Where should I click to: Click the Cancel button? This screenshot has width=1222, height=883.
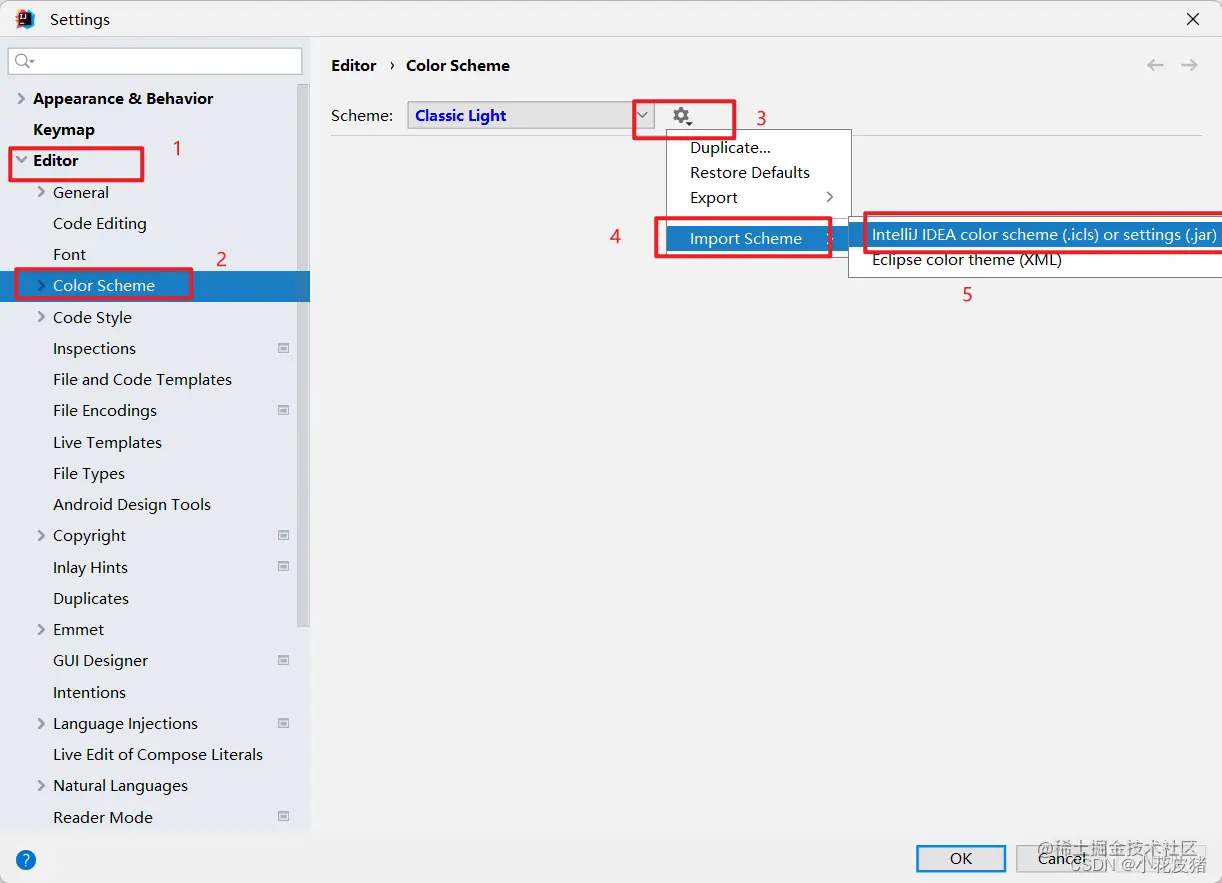pyautogui.click(x=1061, y=858)
